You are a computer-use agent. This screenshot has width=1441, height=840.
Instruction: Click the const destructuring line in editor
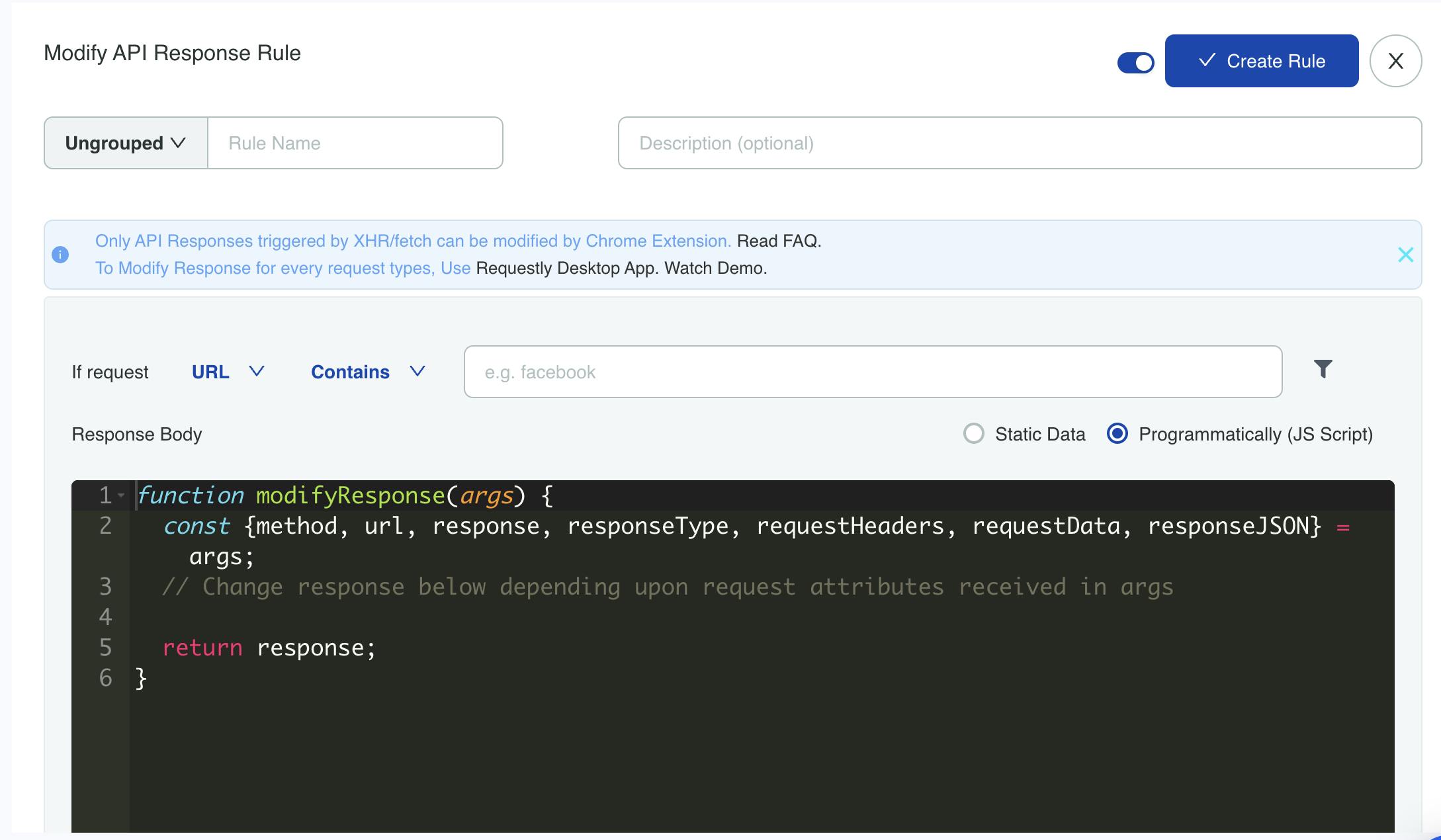[756, 526]
